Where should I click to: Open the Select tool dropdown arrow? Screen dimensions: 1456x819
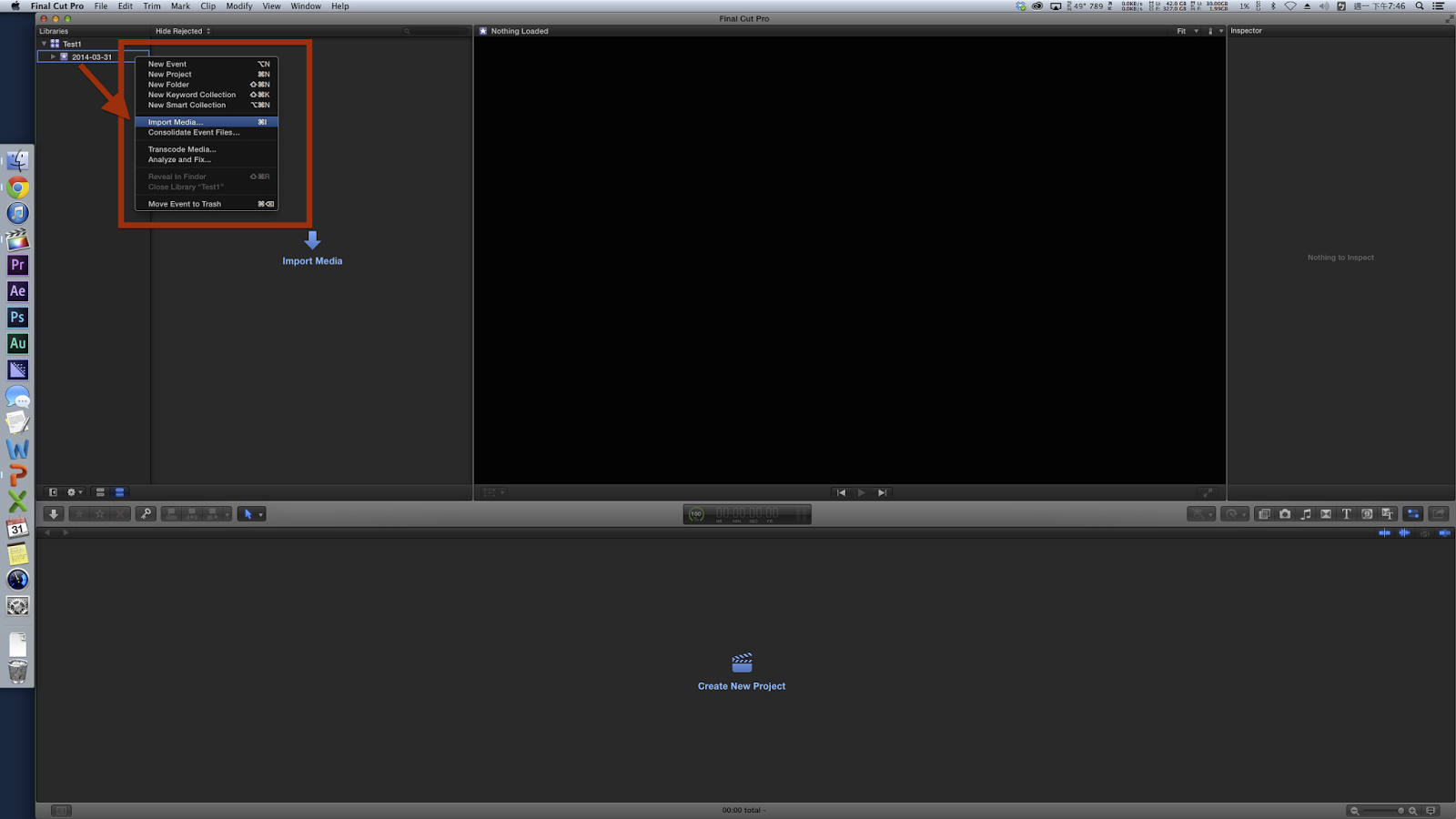coord(260,515)
